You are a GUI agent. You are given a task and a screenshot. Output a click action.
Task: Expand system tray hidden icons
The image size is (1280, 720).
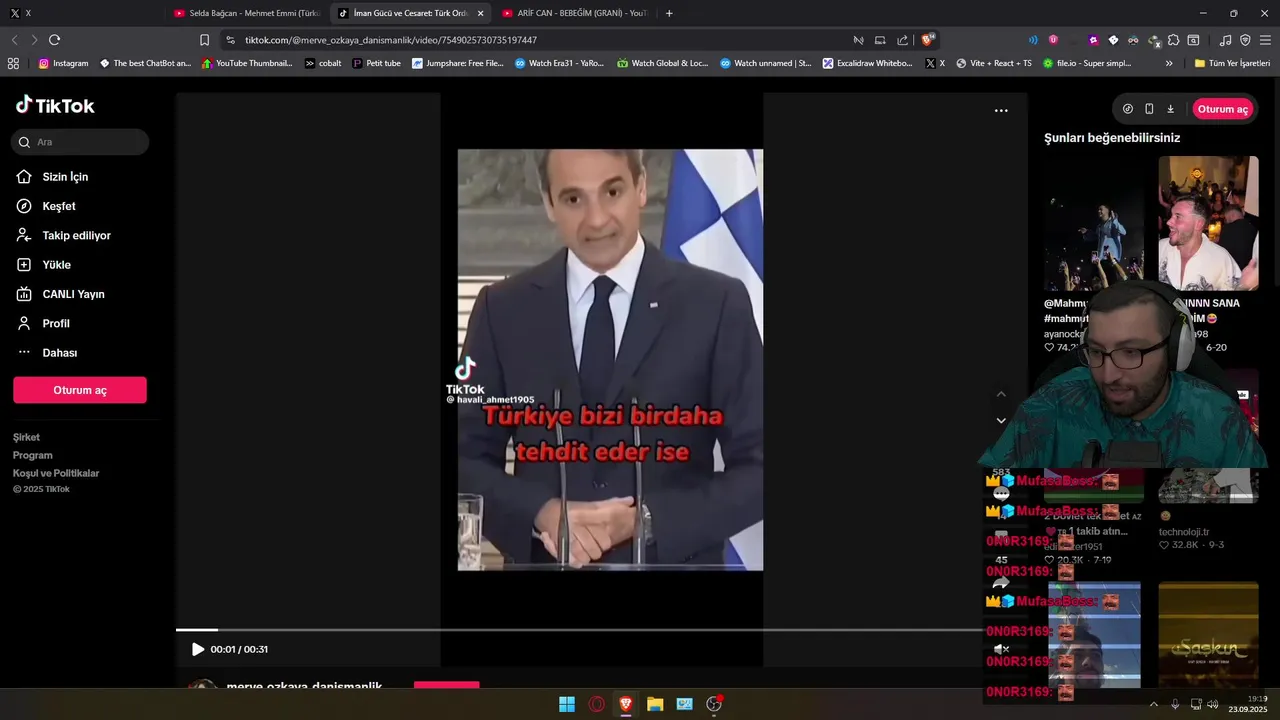1154,704
